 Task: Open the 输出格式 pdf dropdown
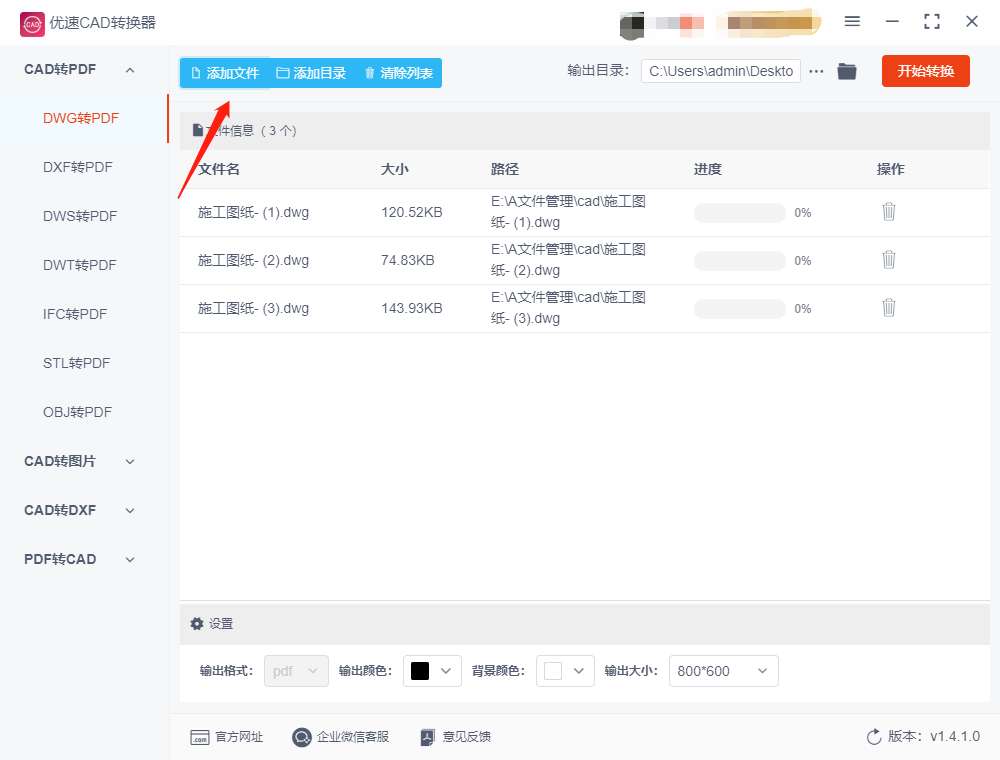pyautogui.click(x=297, y=671)
